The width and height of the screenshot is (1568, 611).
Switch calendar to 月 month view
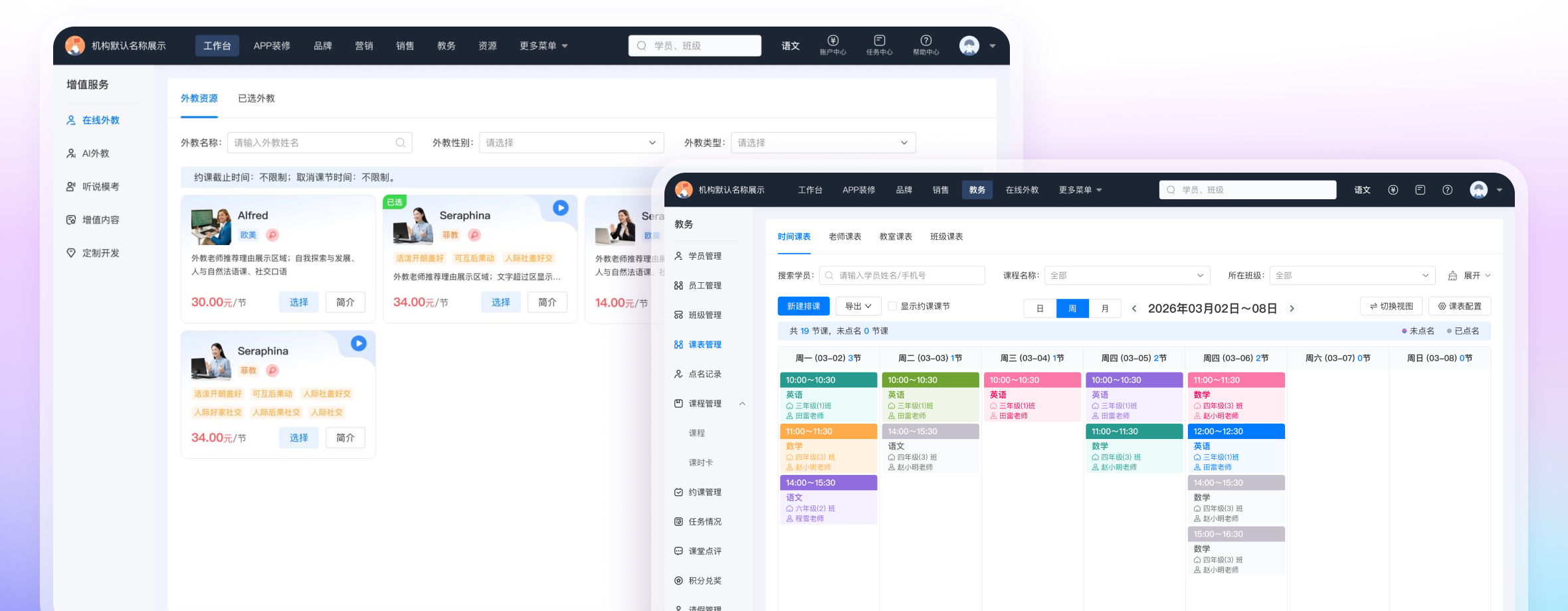point(1105,308)
